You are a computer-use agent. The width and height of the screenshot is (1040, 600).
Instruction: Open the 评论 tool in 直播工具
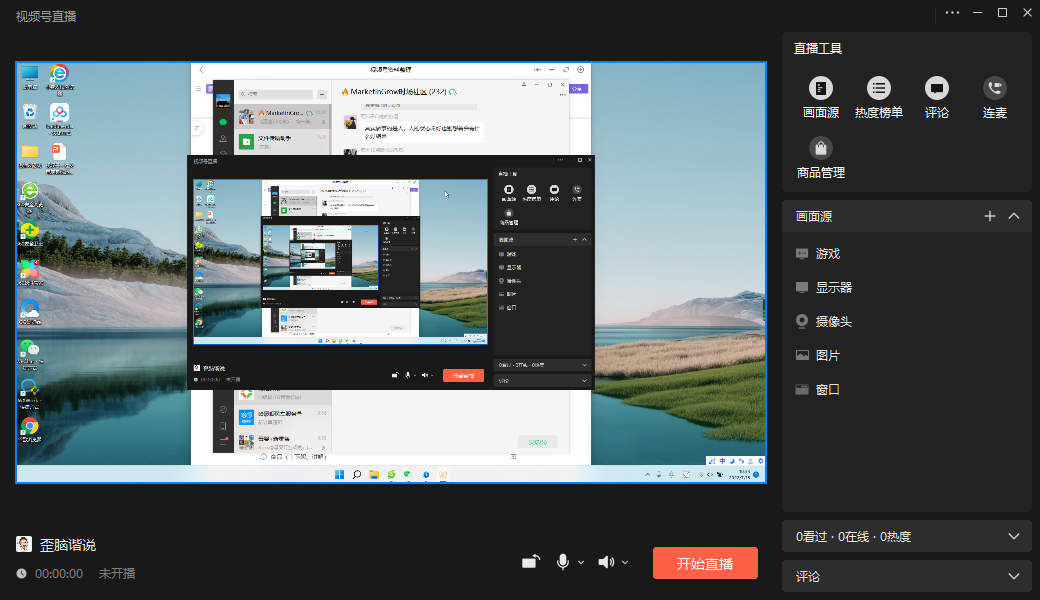click(936, 88)
